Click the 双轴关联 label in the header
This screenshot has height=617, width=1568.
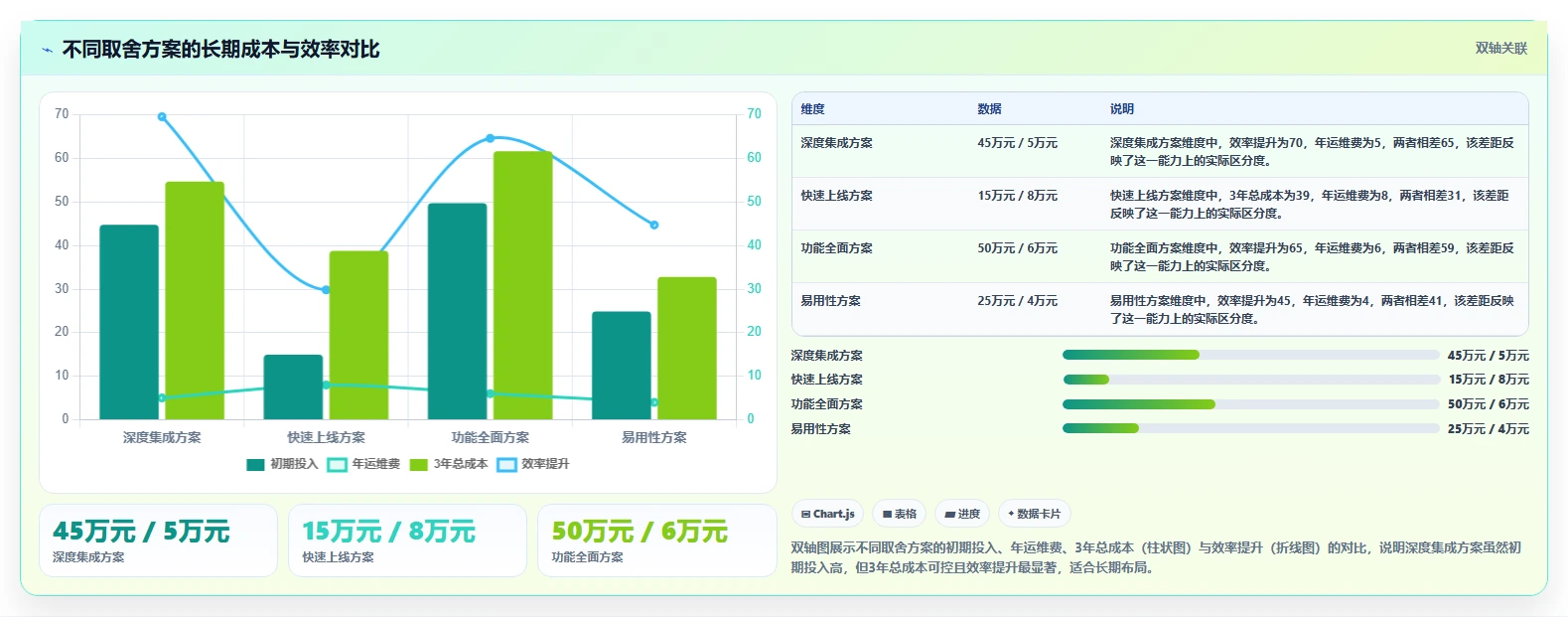click(1500, 48)
